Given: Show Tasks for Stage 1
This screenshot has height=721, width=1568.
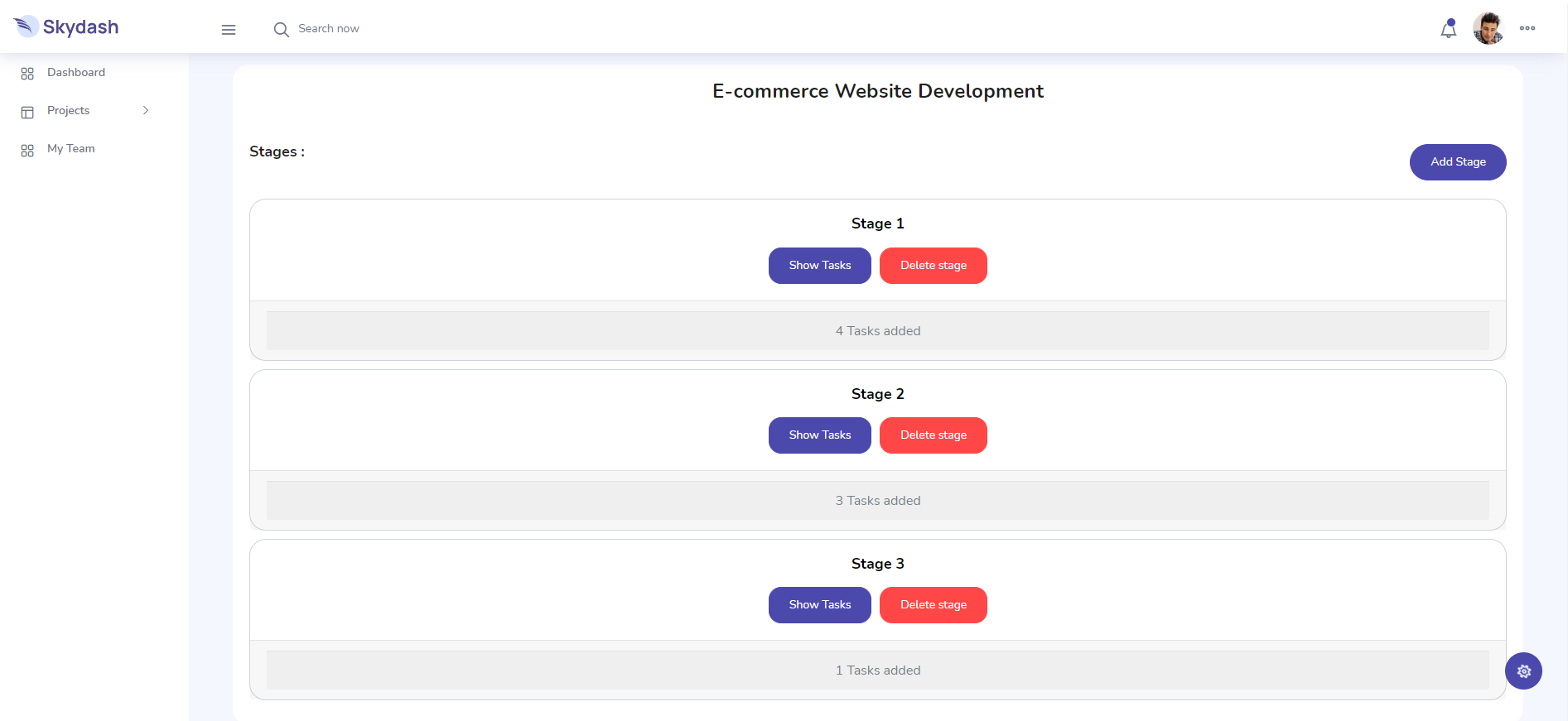Looking at the screenshot, I should tap(819, 266).
